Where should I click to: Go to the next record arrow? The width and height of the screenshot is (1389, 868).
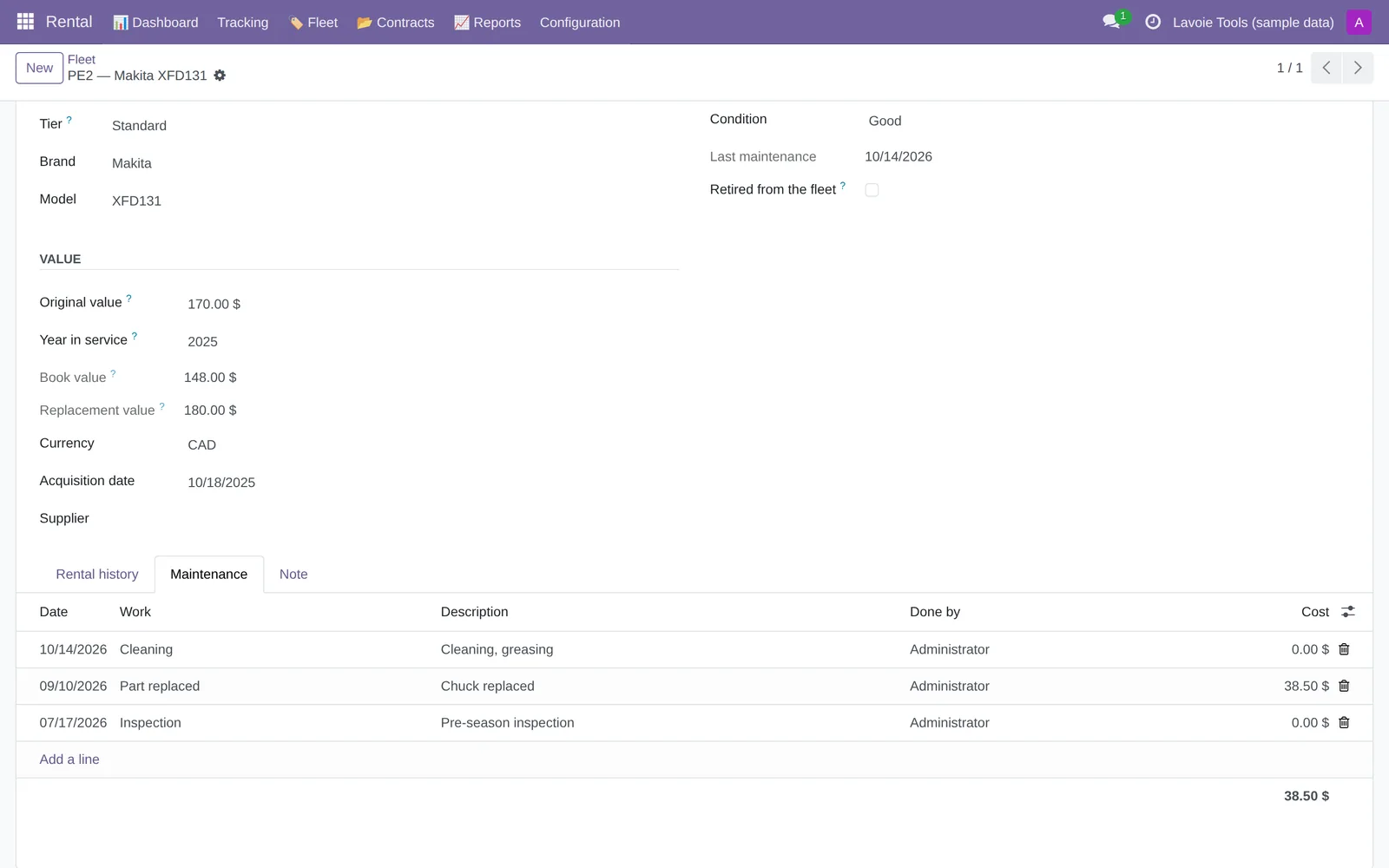[x=1358, y=68]
